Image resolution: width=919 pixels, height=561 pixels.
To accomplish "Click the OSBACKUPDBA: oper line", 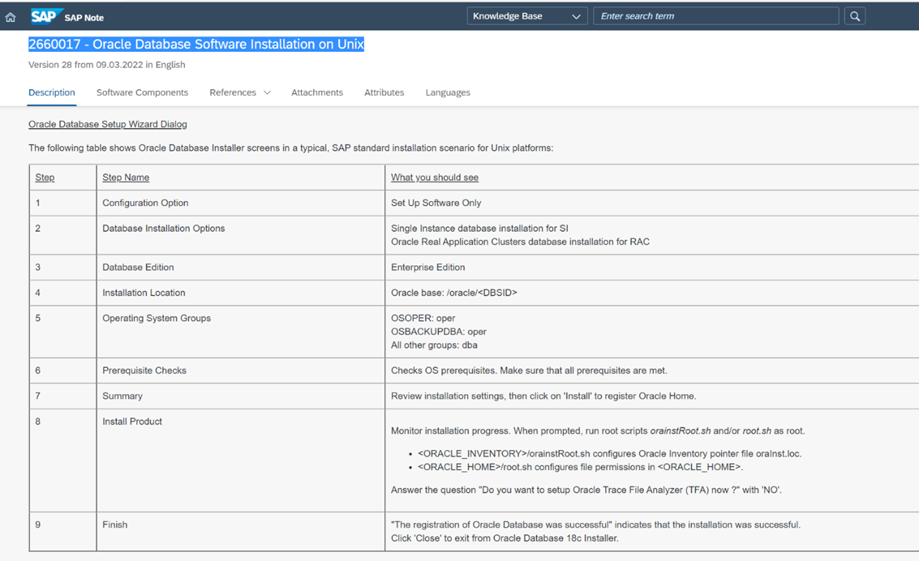I will click(438, 332).
